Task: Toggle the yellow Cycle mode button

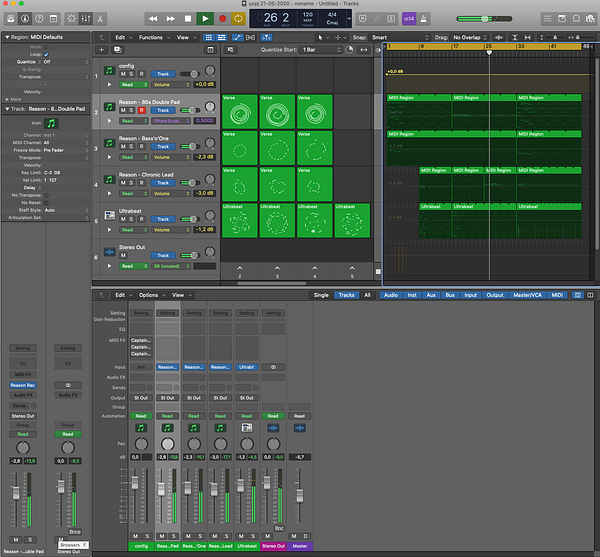Action: [x=239, y=18]
